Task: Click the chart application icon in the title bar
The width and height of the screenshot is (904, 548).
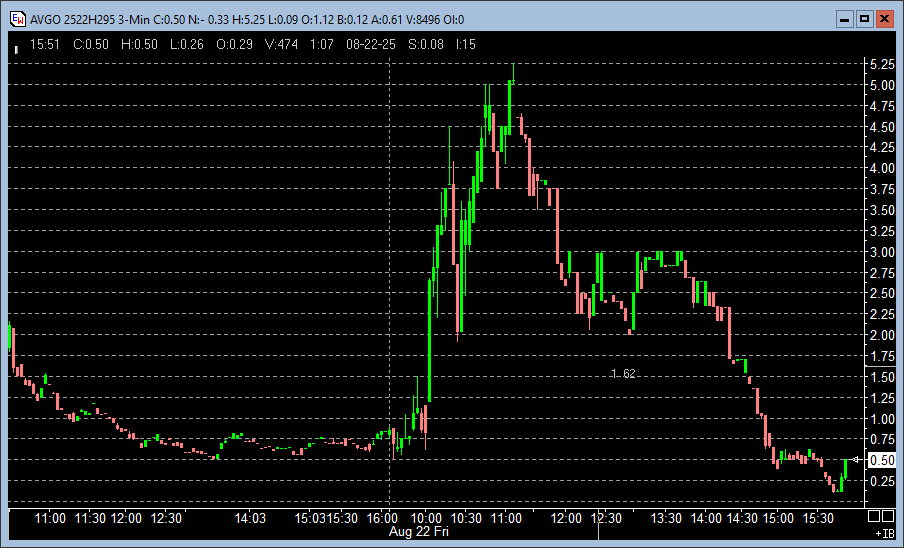Action: [17, 19]
